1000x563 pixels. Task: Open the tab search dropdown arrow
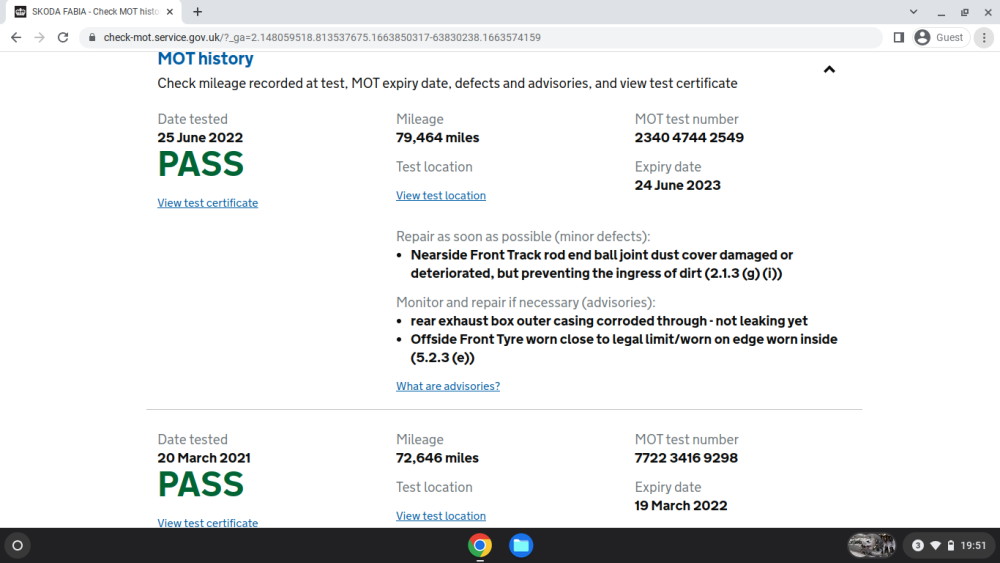(x=913, y=11)
